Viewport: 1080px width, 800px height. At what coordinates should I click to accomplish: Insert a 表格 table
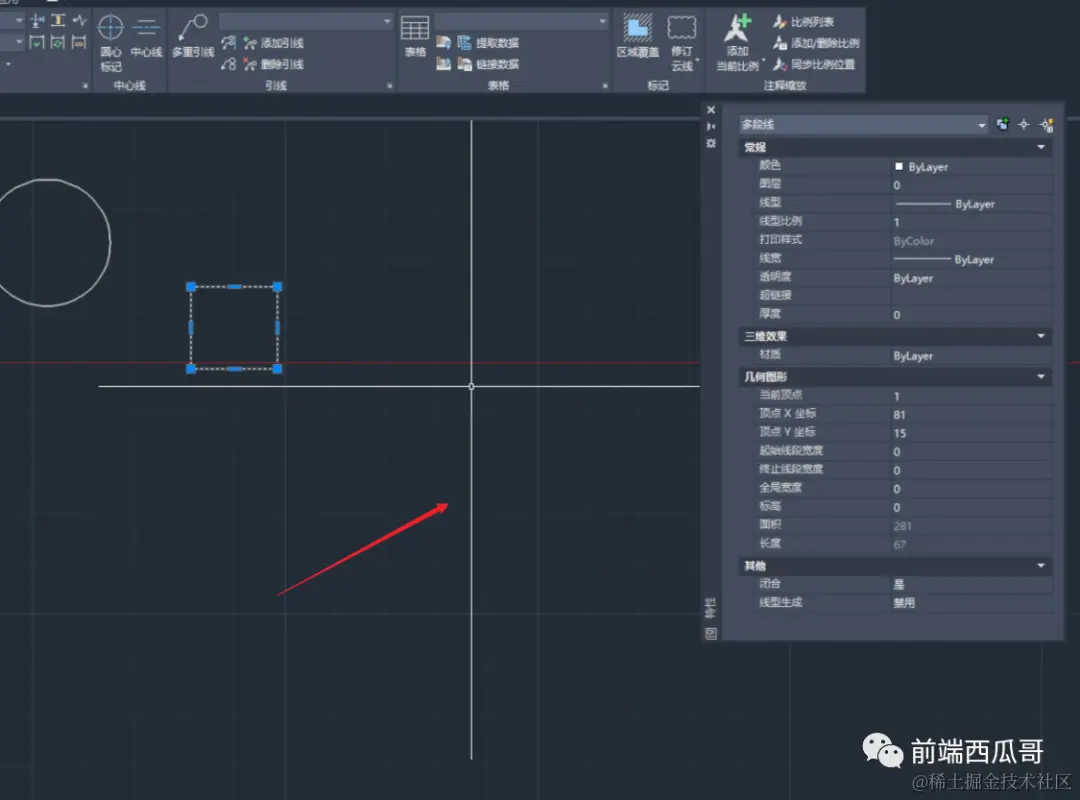click(415, 37)
